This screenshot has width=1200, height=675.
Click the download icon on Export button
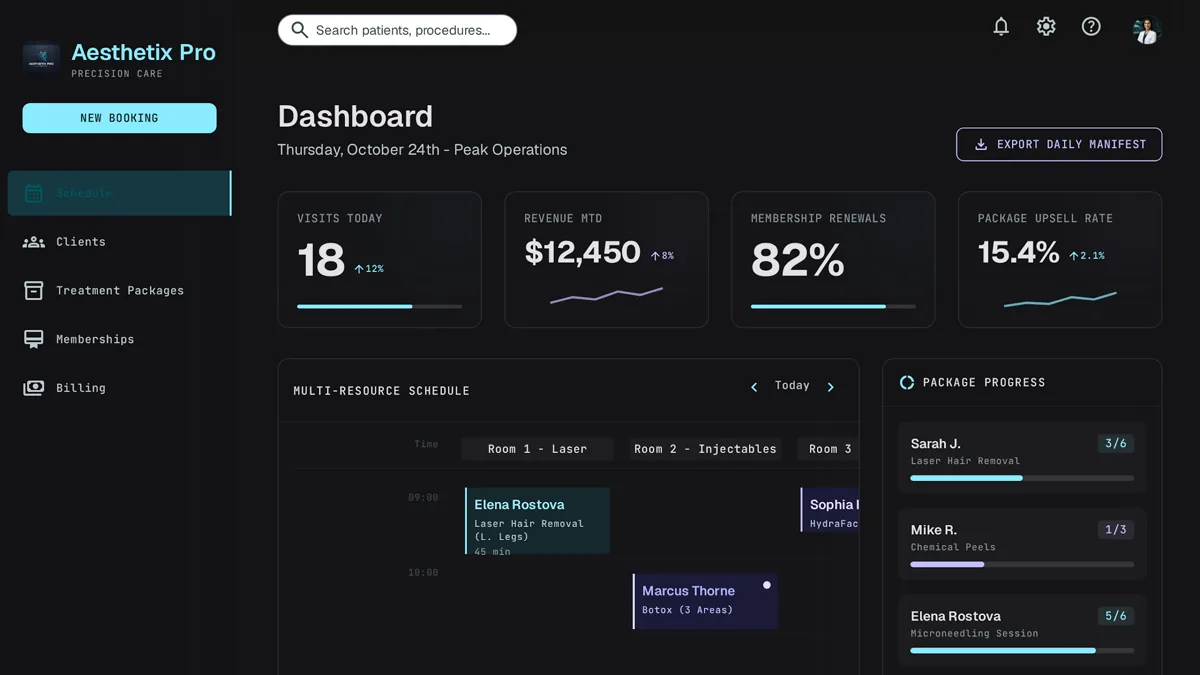[x=981, y=144]
